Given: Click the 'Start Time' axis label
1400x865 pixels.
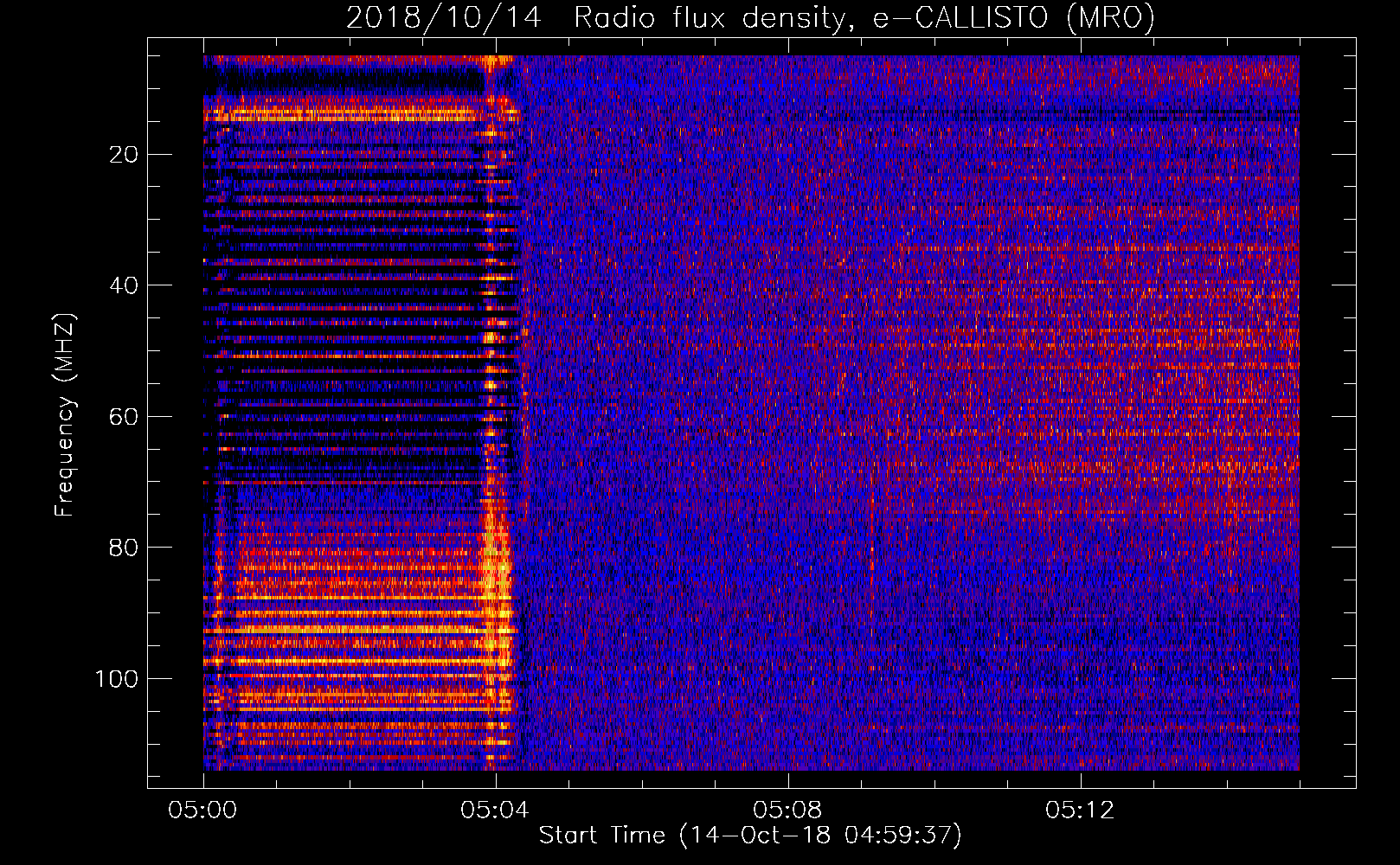Looking at the screenshot, I should pos(750,836).
